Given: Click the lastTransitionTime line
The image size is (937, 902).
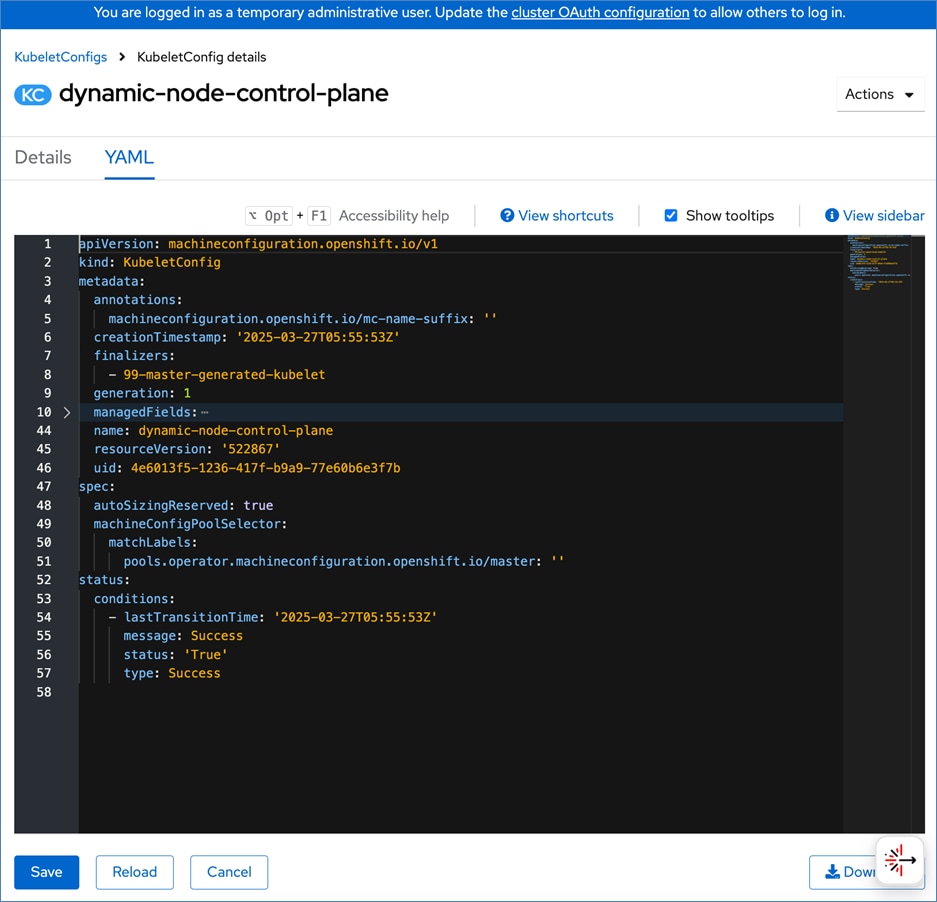Looking at the screenshot, I should pyautogui.click(x=273, y=617).
